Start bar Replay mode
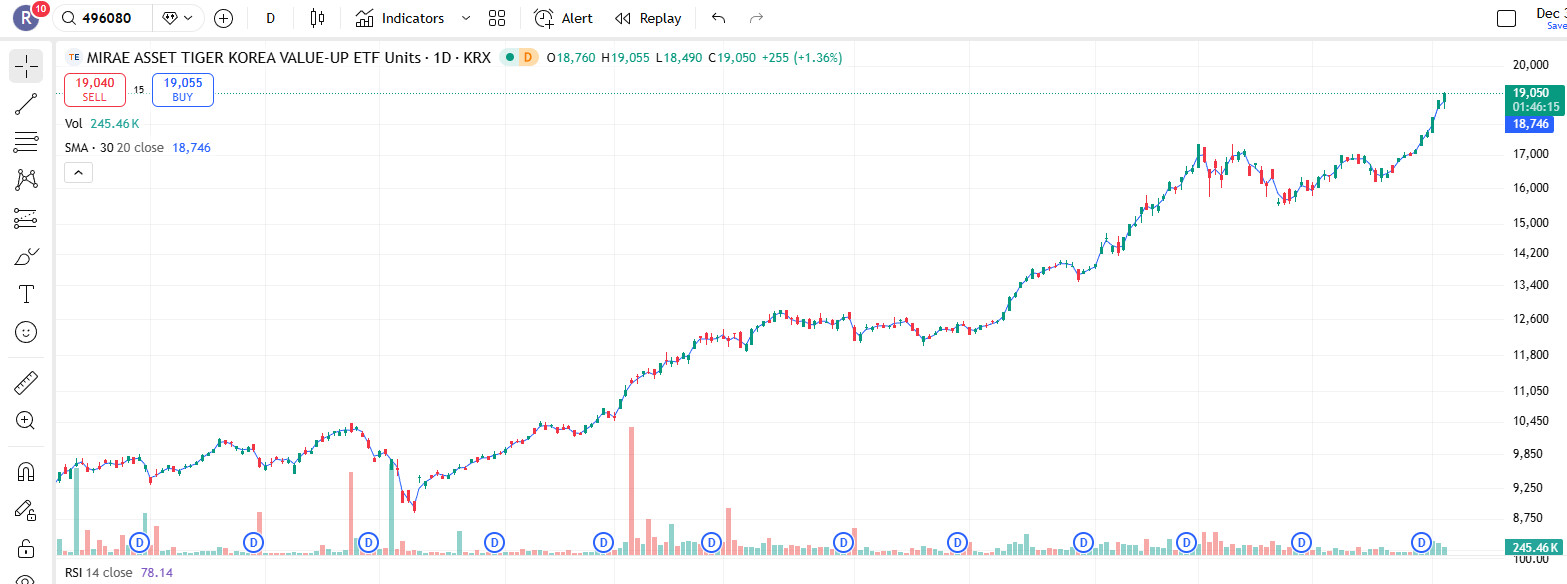This screenshot has width=1567, height=584. pos(648,18)
